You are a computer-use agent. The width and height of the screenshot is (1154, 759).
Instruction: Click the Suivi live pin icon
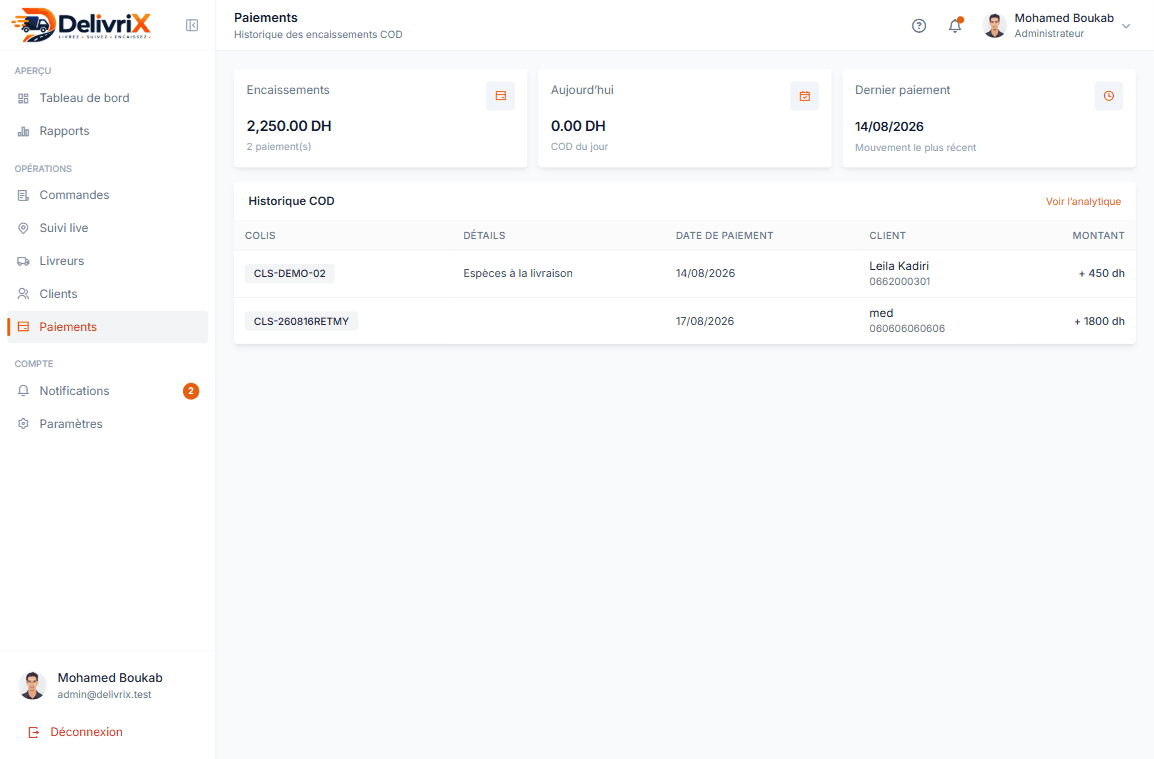(x=24, y=228)
